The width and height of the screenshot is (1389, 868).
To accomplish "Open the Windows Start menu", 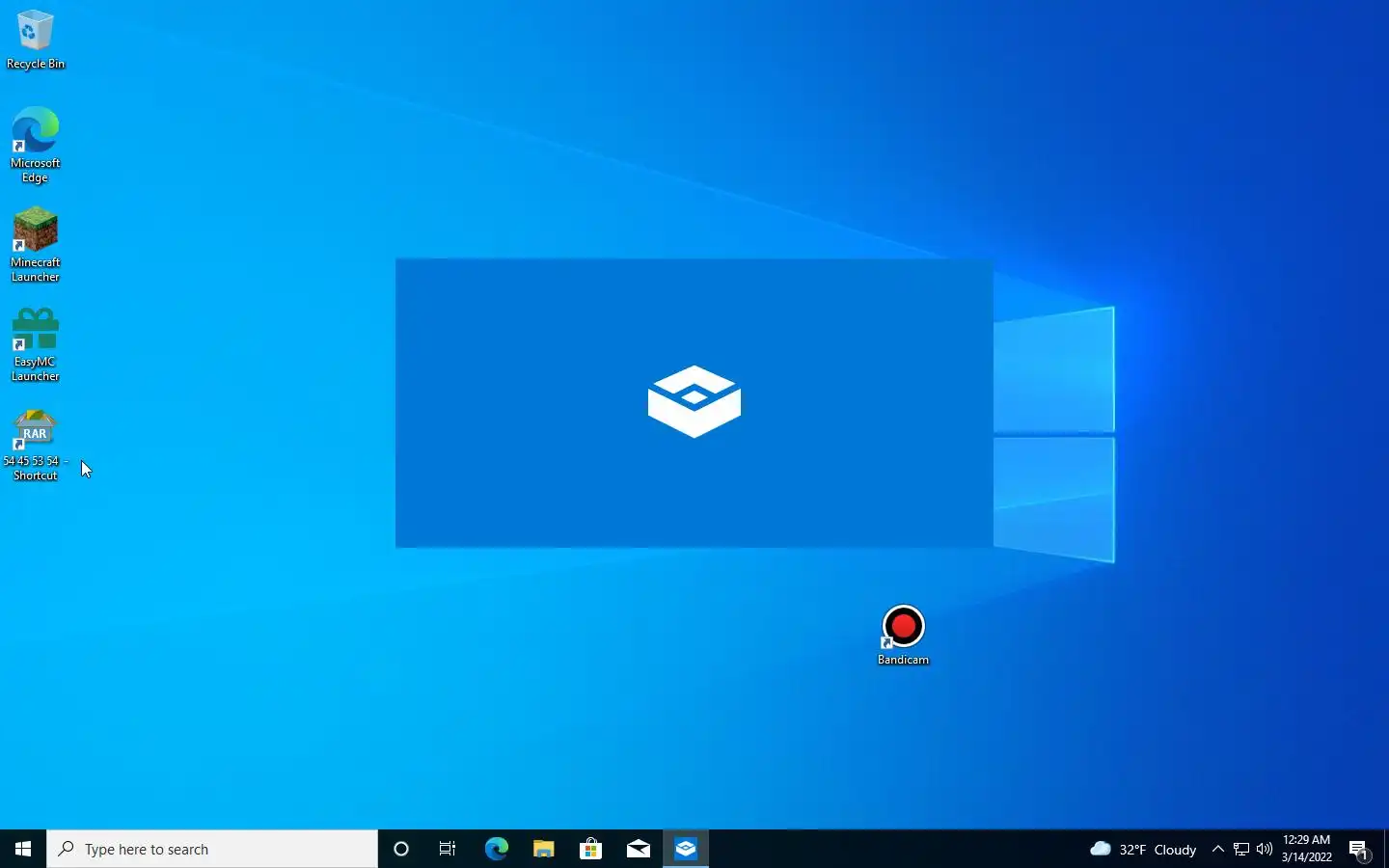I will (23, 849).
